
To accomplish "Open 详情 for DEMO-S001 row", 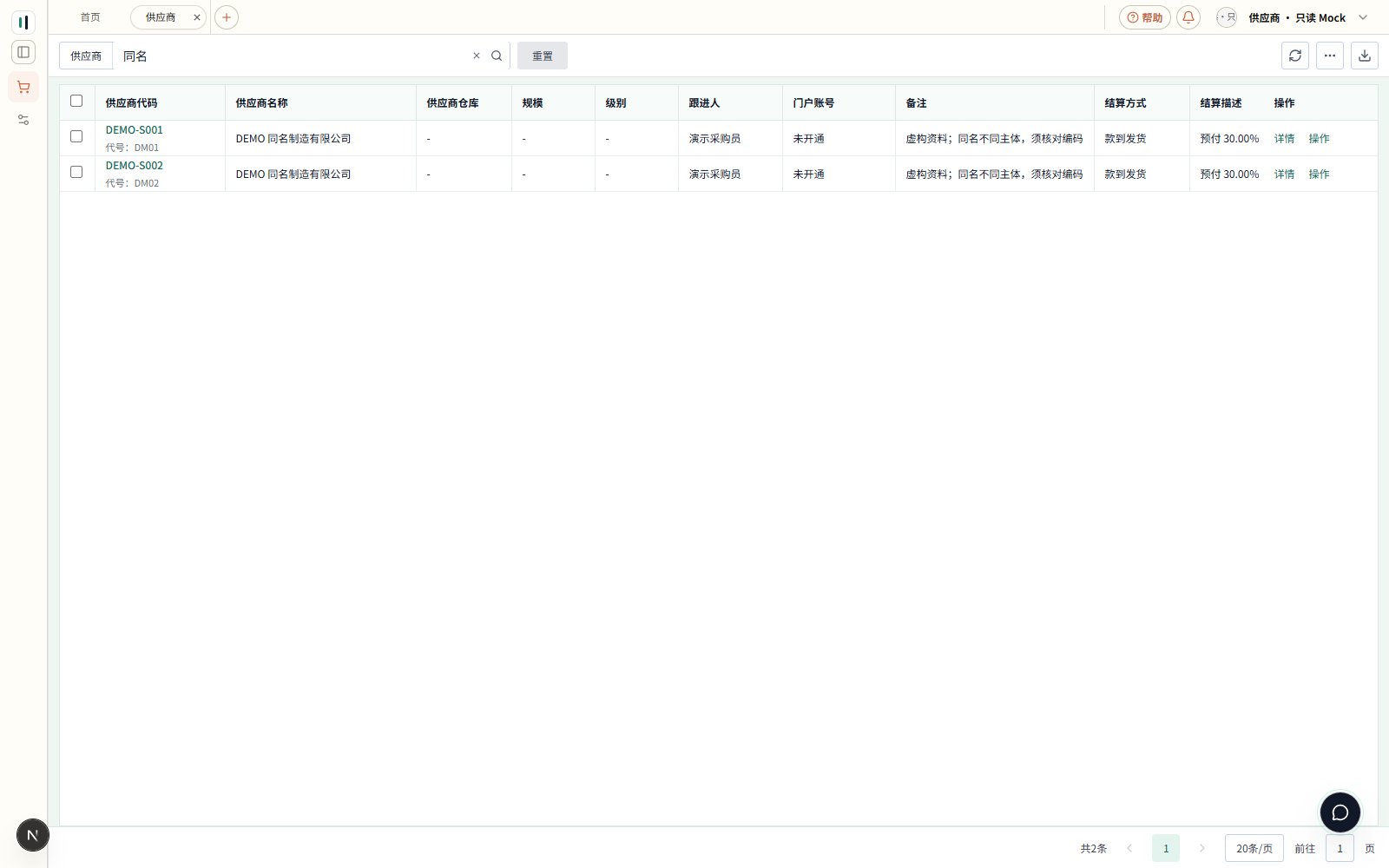I will point(1285,139).
